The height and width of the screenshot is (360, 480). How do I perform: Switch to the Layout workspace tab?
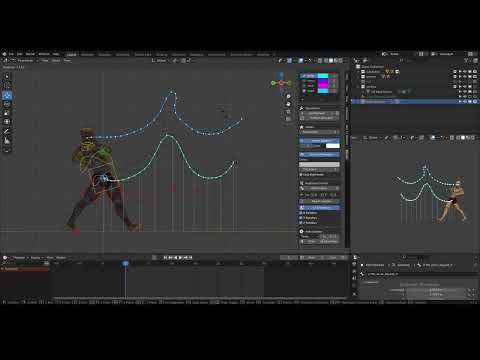pyautogui.click(x=72, y=54)
